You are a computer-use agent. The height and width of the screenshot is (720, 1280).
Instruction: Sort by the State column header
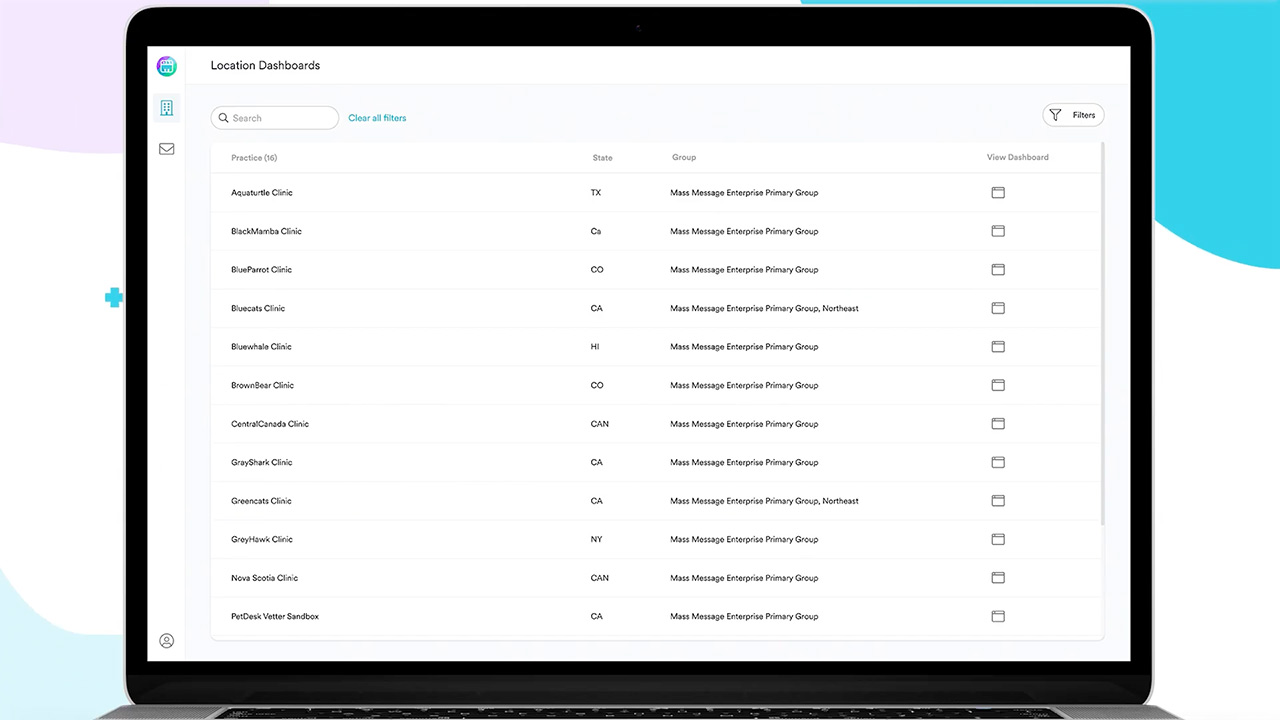click(x=602, y=158)
